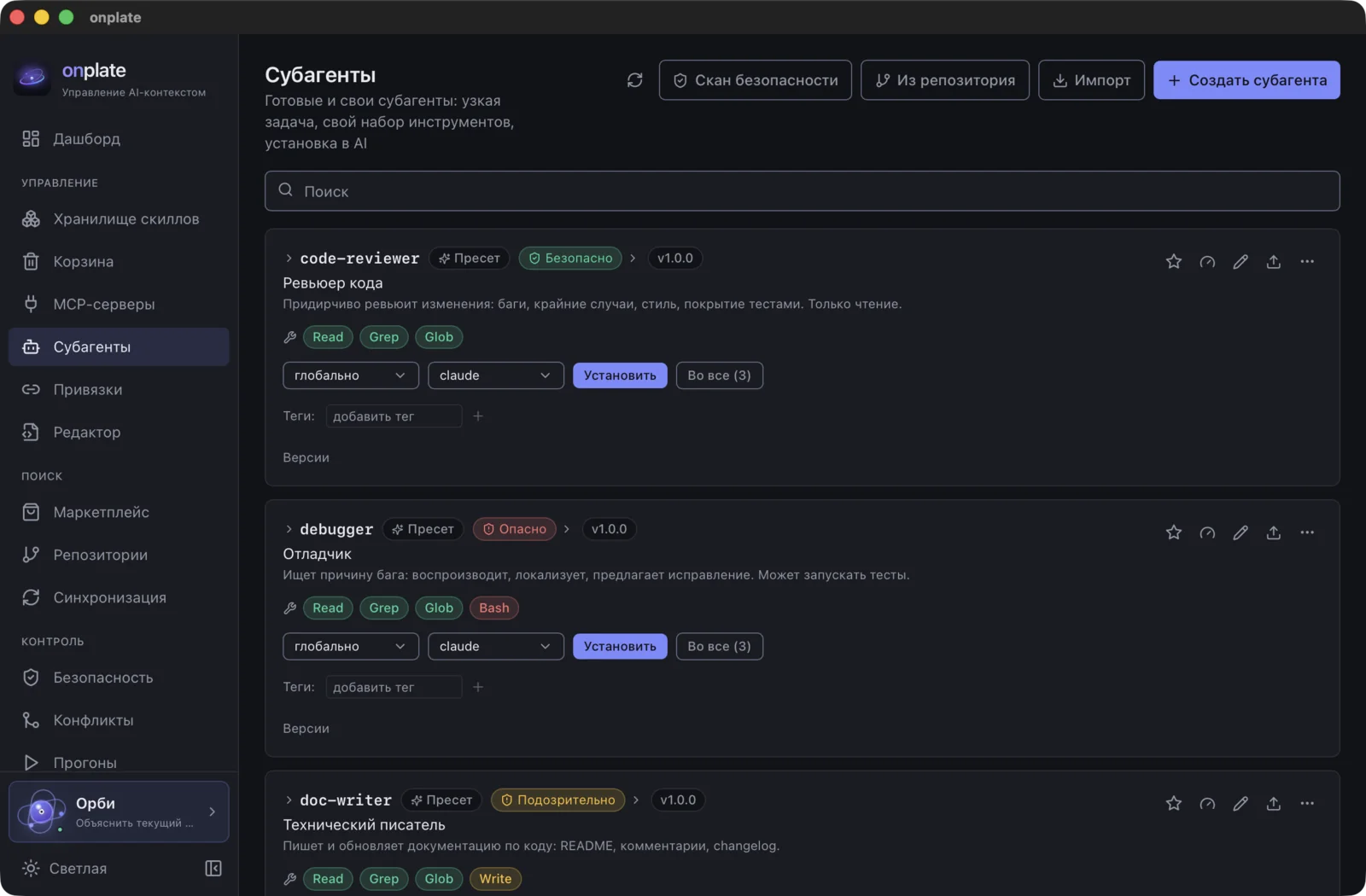Open more options for doc-writer

(1307, 804)
